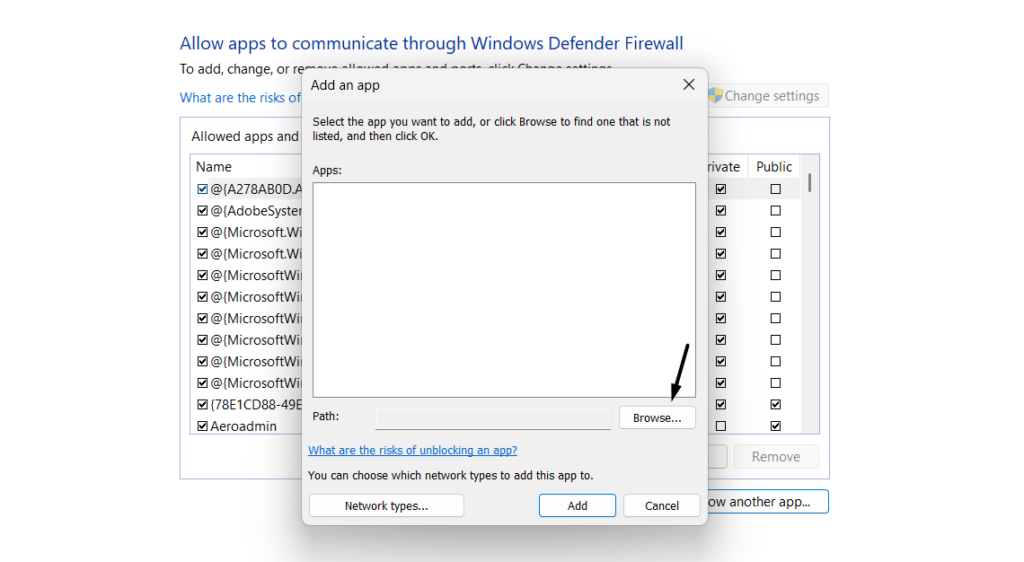Viewport: 1024px width, 562px height.
Task: Click the Allow another app... button
Action: pyautogui.click(x=768, y=502)
